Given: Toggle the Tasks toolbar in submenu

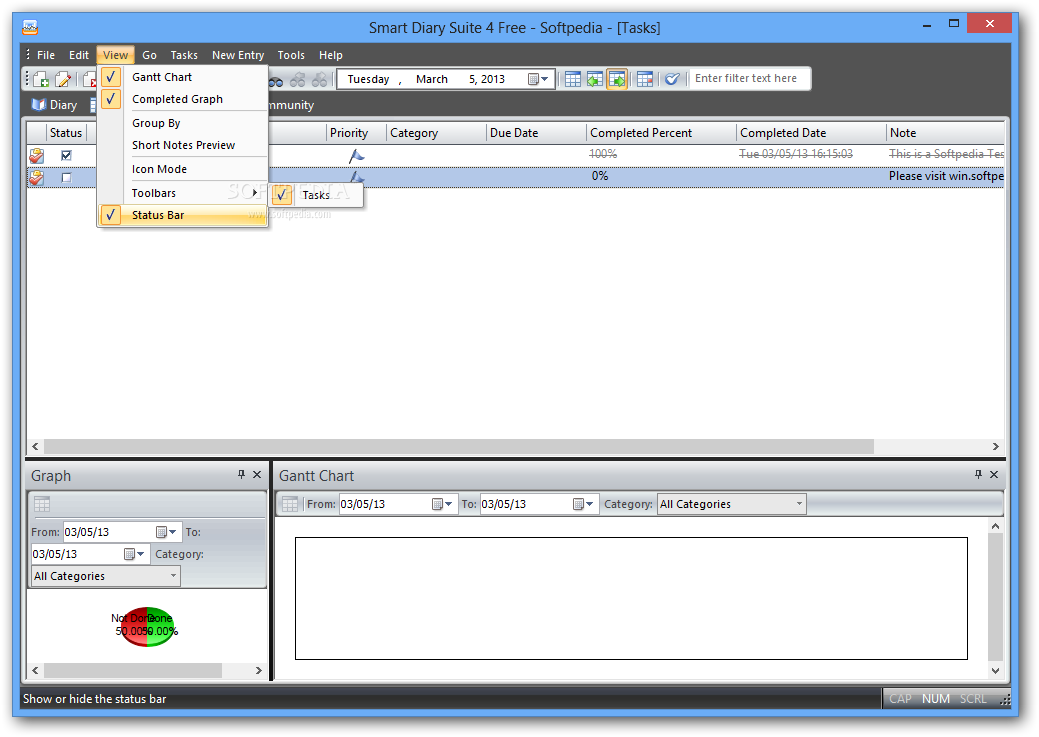Looking at the screenshot, I should tap(316, 195).
